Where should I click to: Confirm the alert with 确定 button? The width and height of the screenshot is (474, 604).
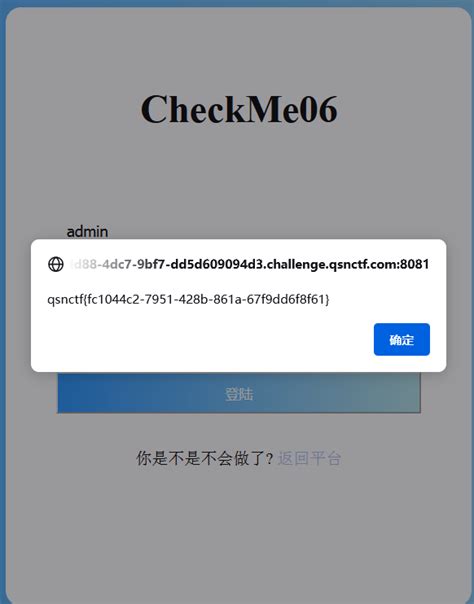click(402, 339)
